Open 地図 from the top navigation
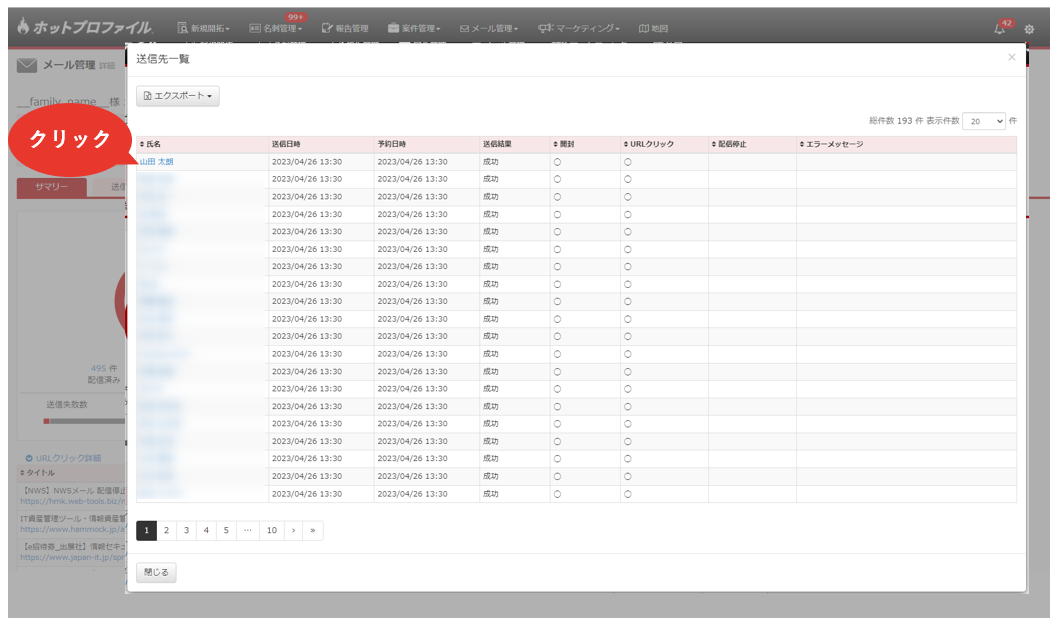The height and width of the screenshot is (619, 1050). (653, 28)
